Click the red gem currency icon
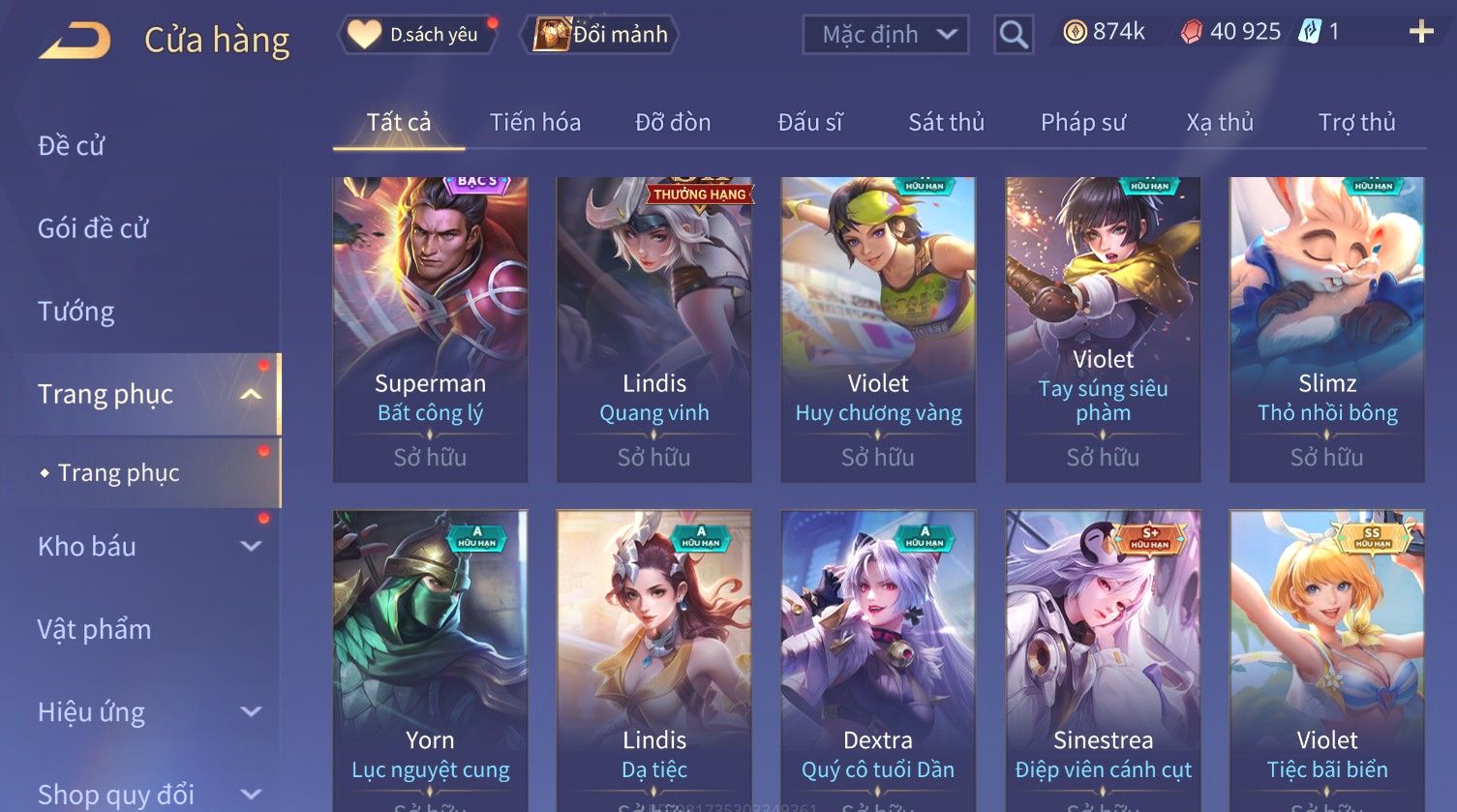 (1192, 32)
